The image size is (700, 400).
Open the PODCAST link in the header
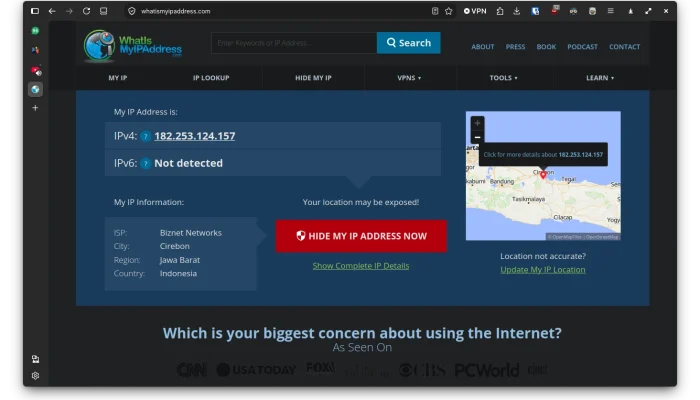pos(582,46)
